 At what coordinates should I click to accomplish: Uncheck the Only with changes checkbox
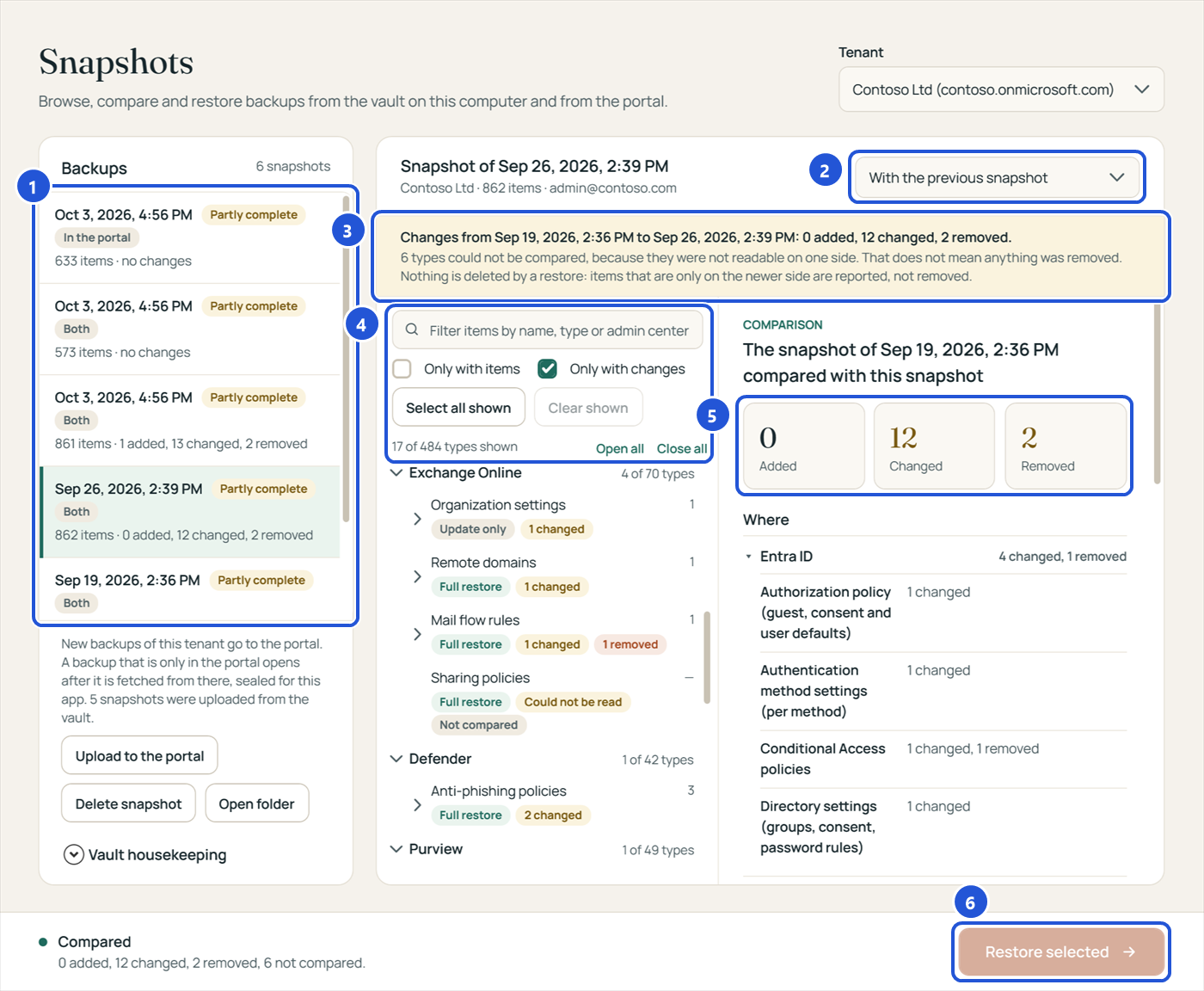tap(547, 369)
